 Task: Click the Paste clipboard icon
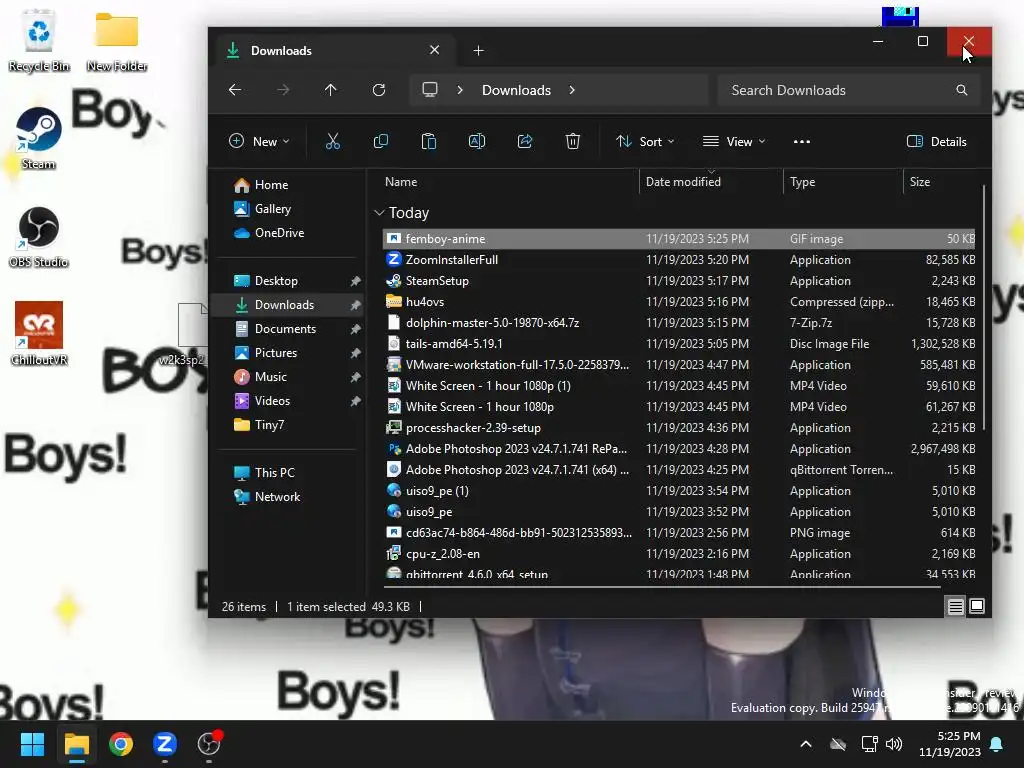428,141
